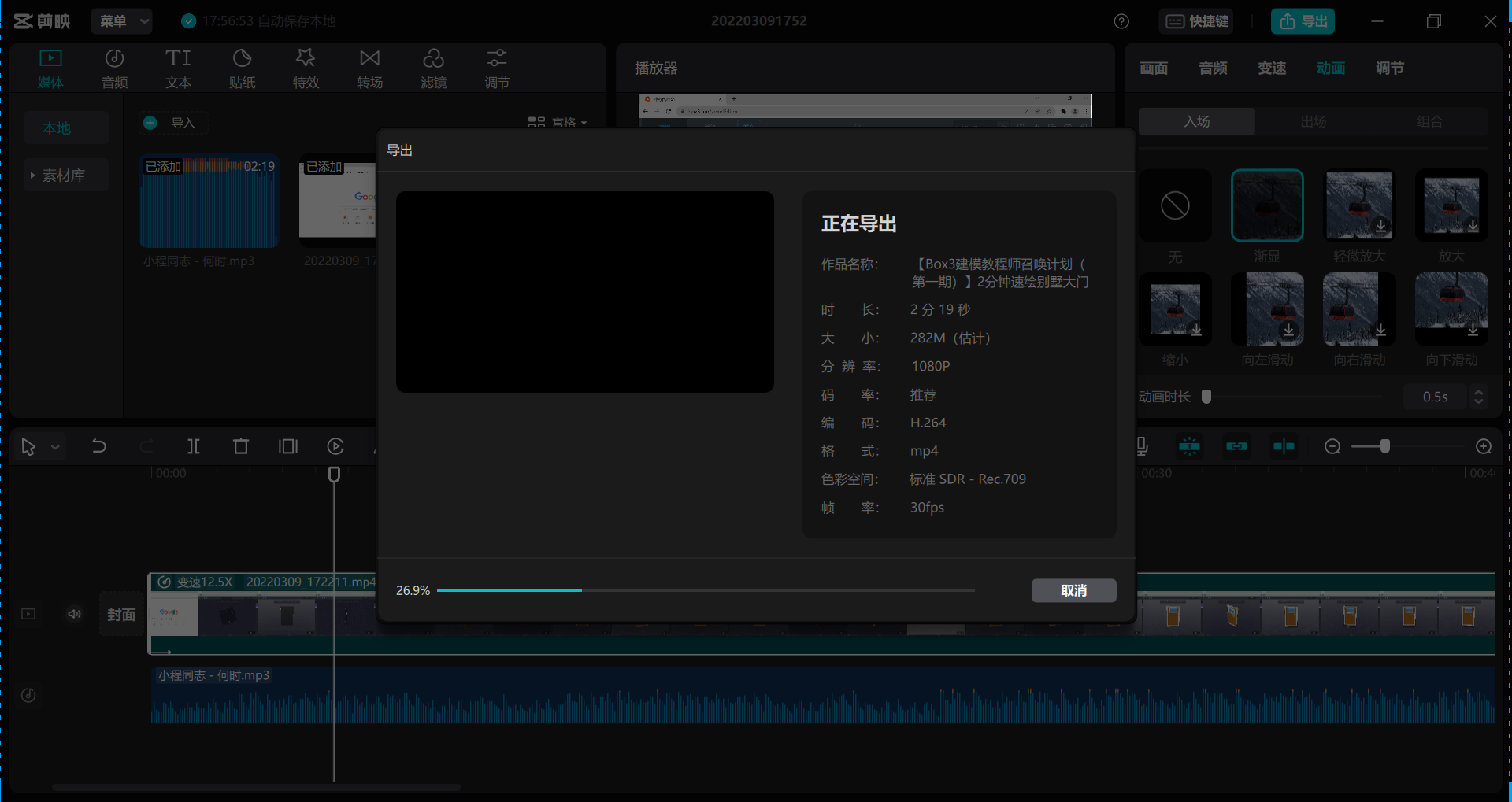The image size is (1512, 802).
Task: Click the 0.5s duration value field
Action: point(1435,397)
